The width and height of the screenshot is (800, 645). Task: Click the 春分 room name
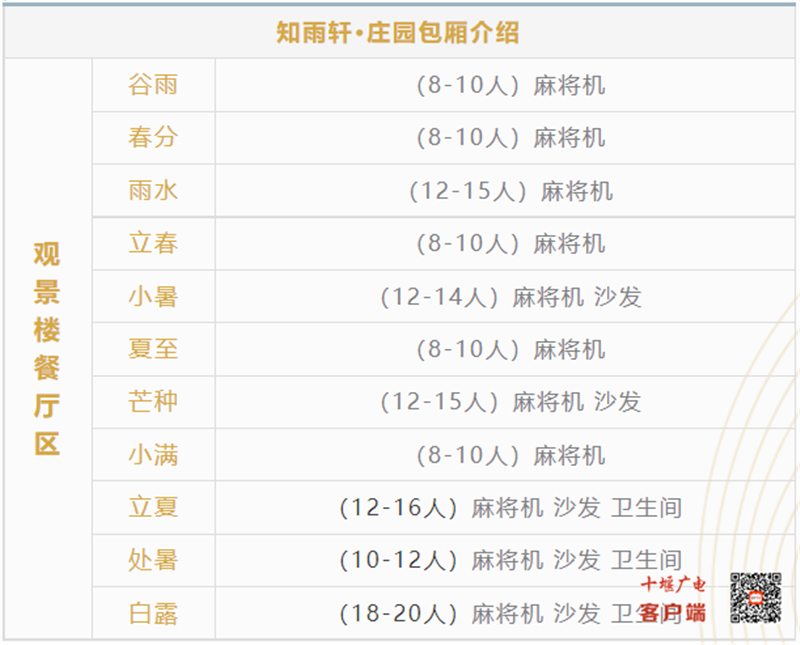tap(153, 138)
